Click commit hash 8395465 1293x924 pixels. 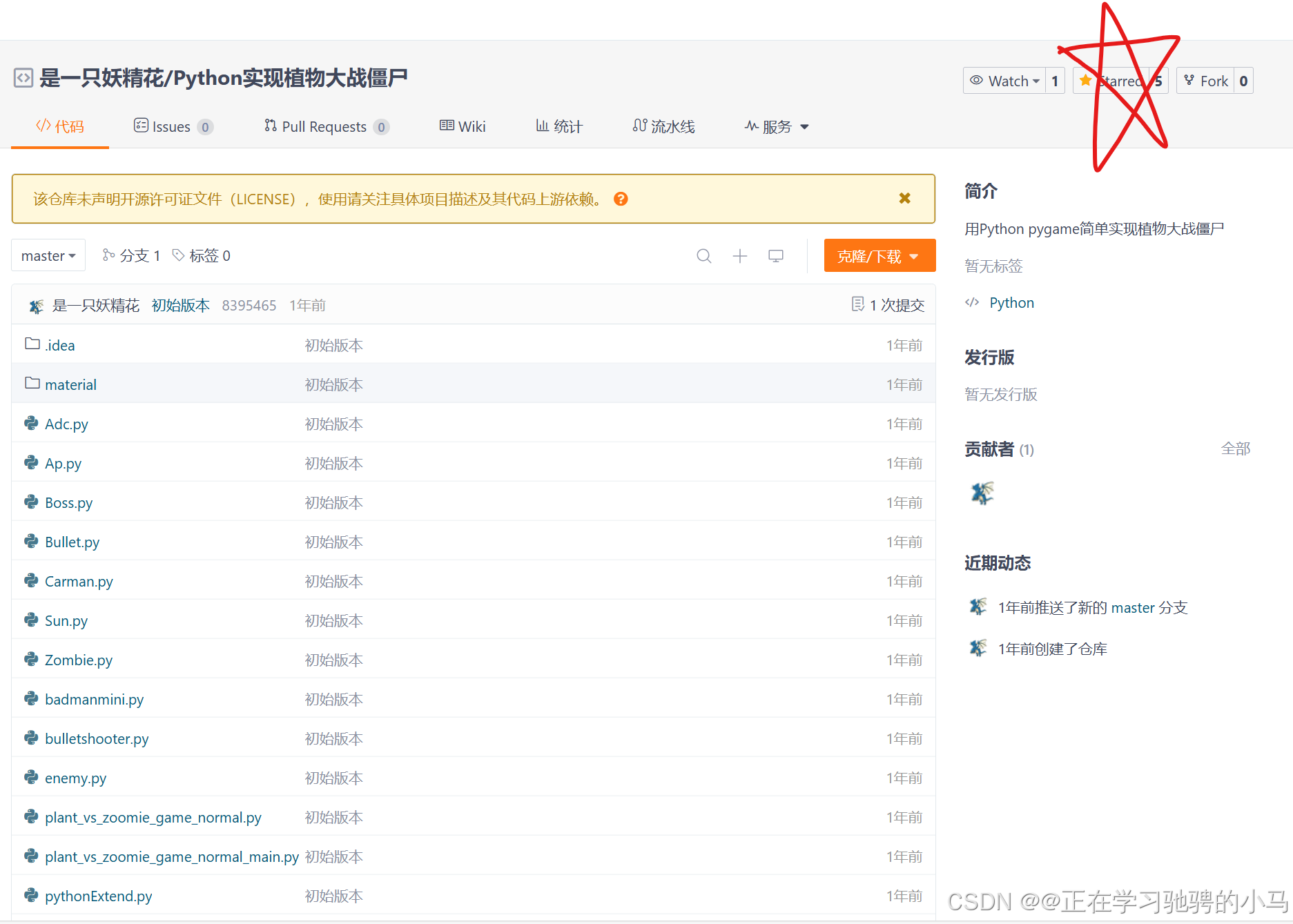tap(249, 305)
